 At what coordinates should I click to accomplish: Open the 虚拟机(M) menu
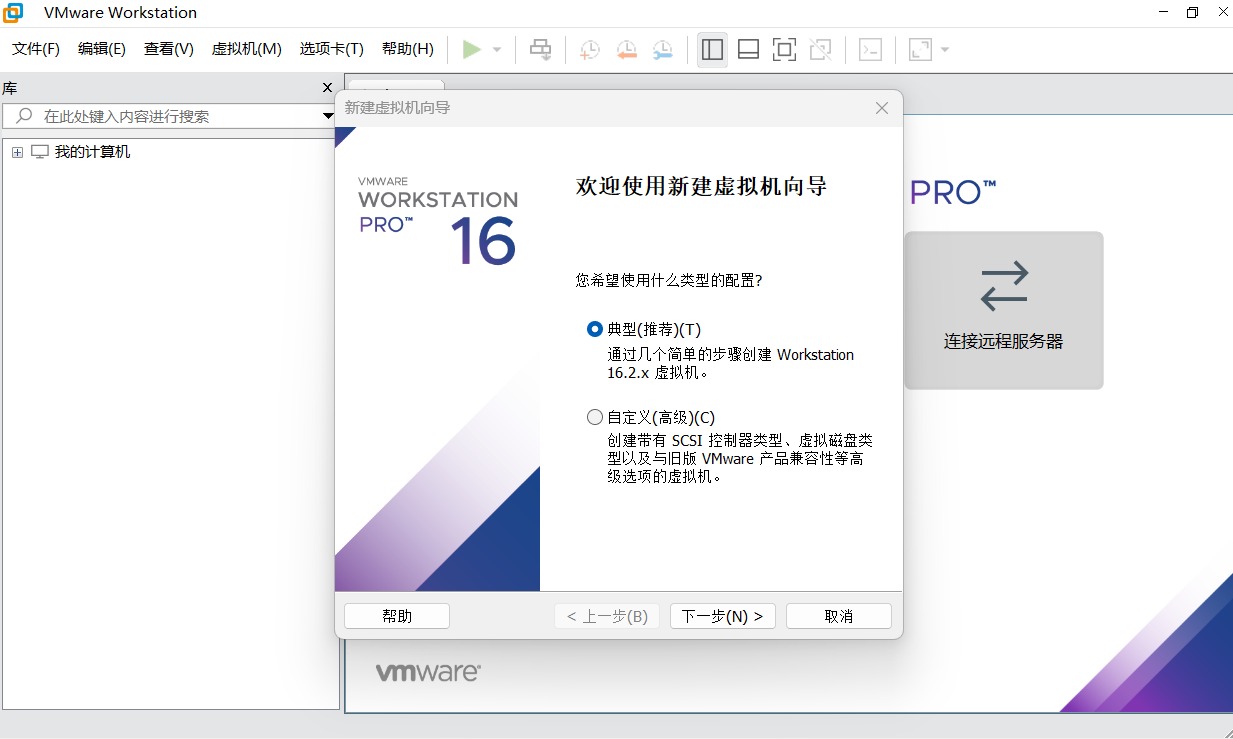click(247, 49)
